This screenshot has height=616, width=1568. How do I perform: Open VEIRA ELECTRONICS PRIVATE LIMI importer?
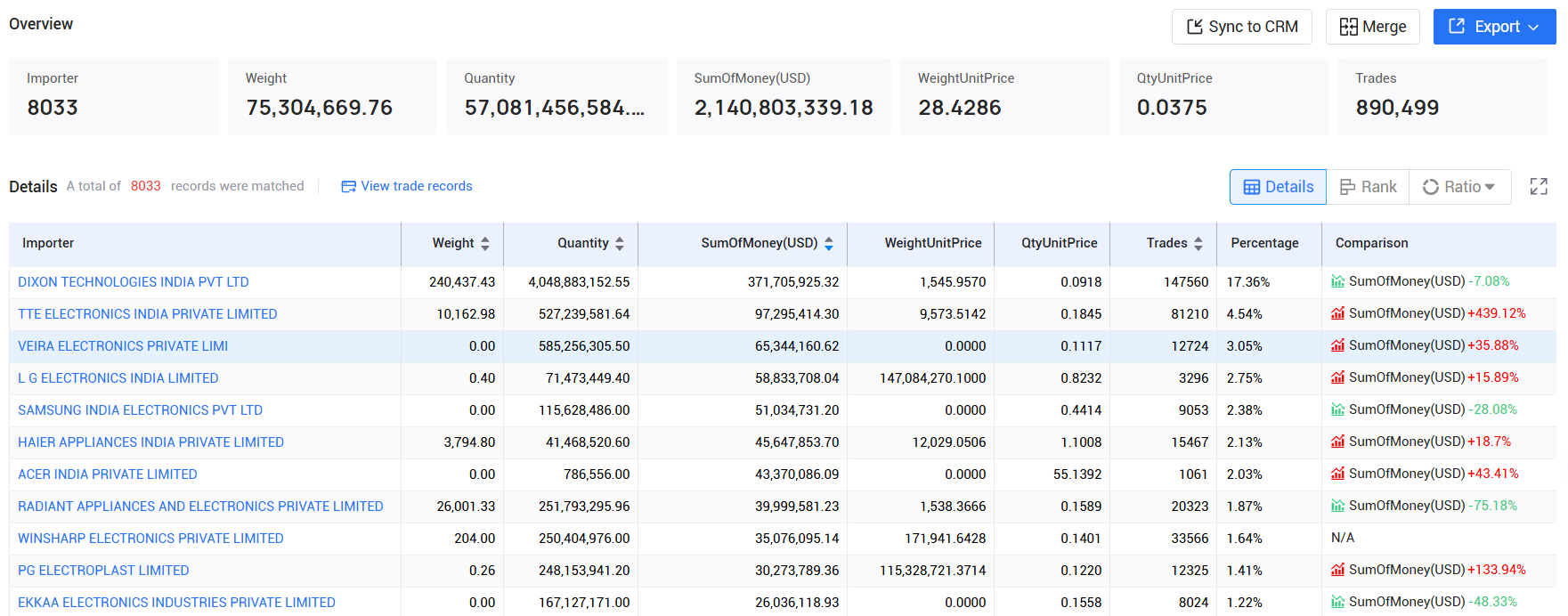tap(123, 346)
